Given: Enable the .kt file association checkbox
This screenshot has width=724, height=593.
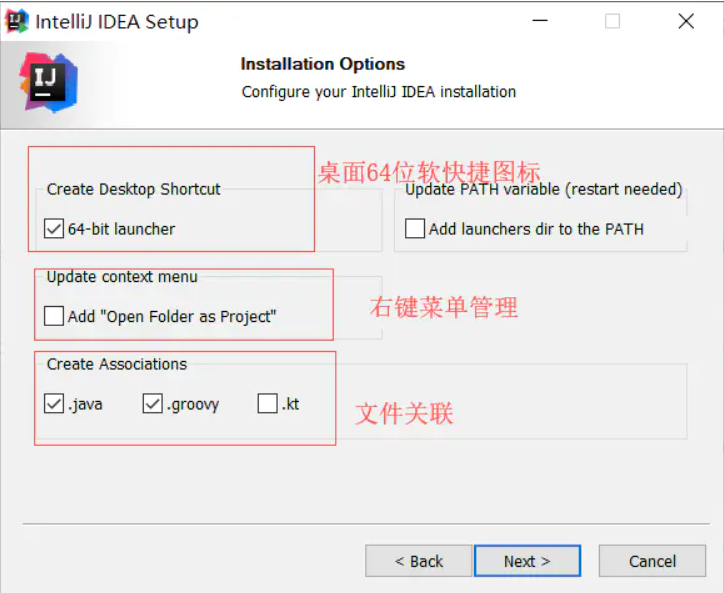Looking at the screenshot, I should click(267, 404).
